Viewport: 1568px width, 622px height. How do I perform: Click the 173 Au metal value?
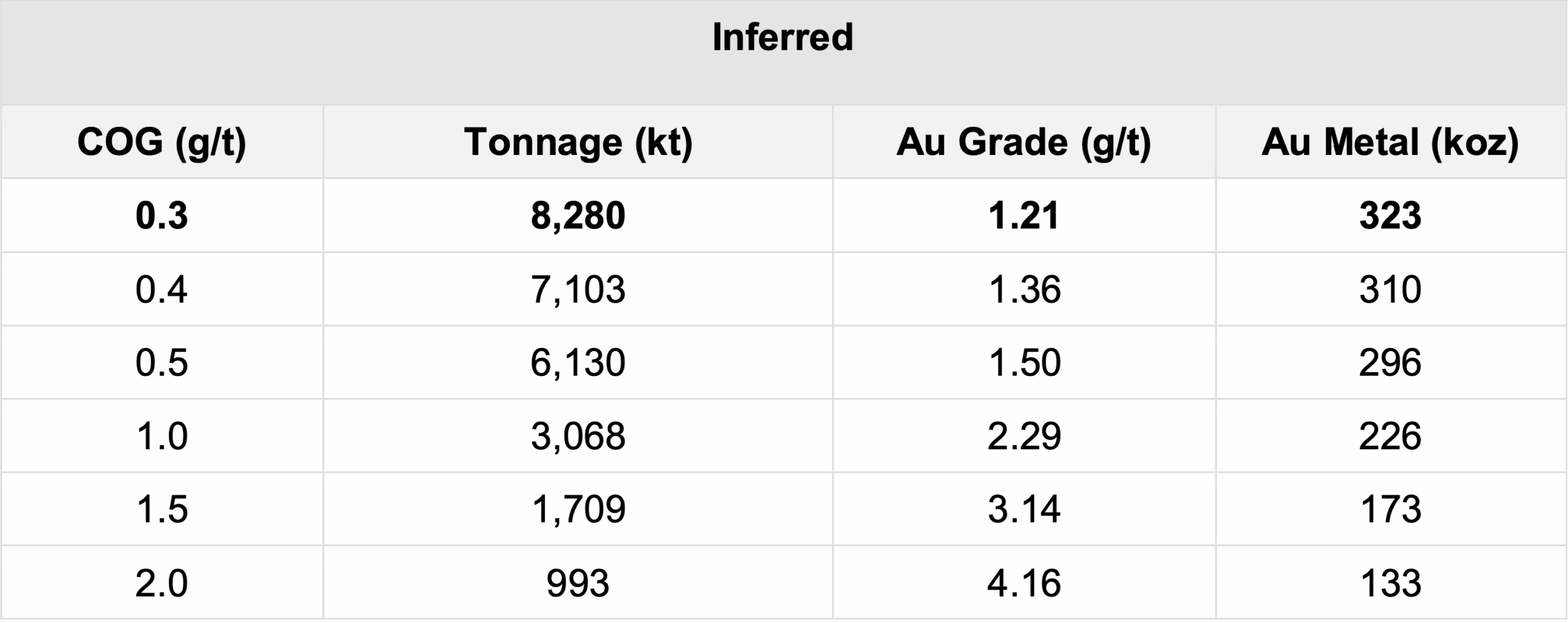1390,509
